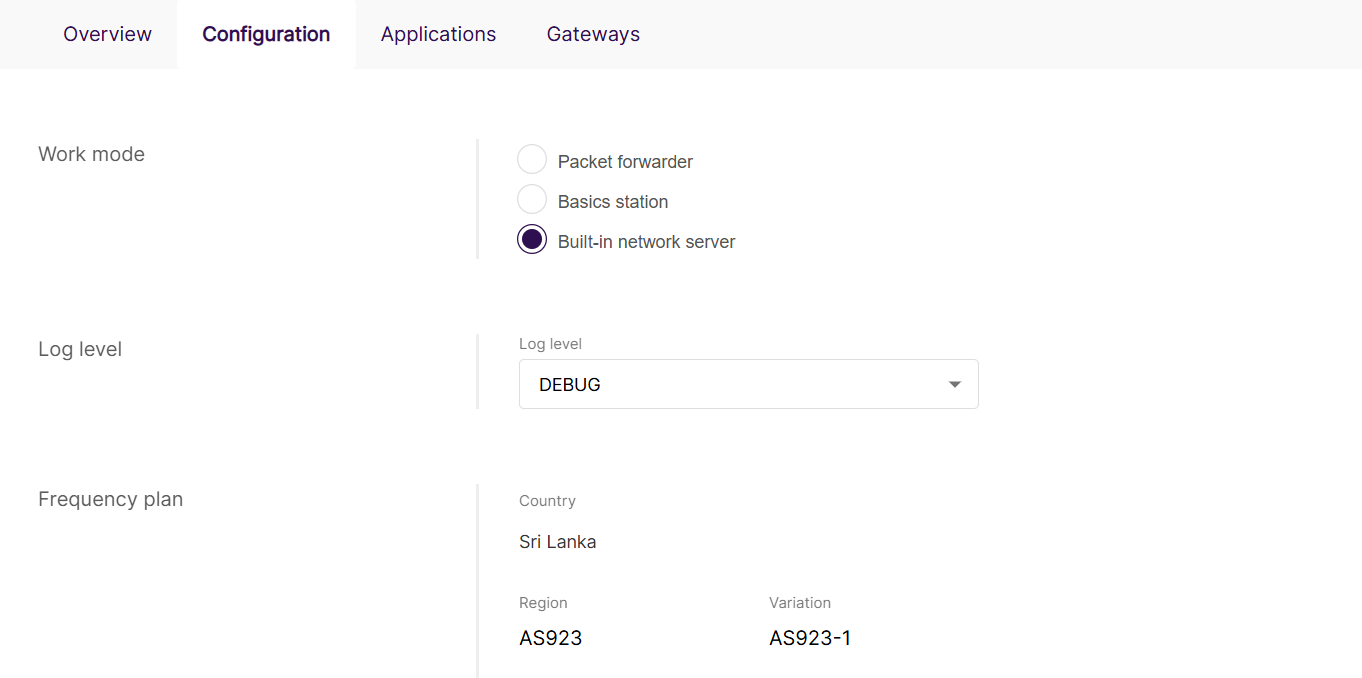Click the Sri Lanka country value
This screenshot has width=1362, height=678.
(557, 542)
